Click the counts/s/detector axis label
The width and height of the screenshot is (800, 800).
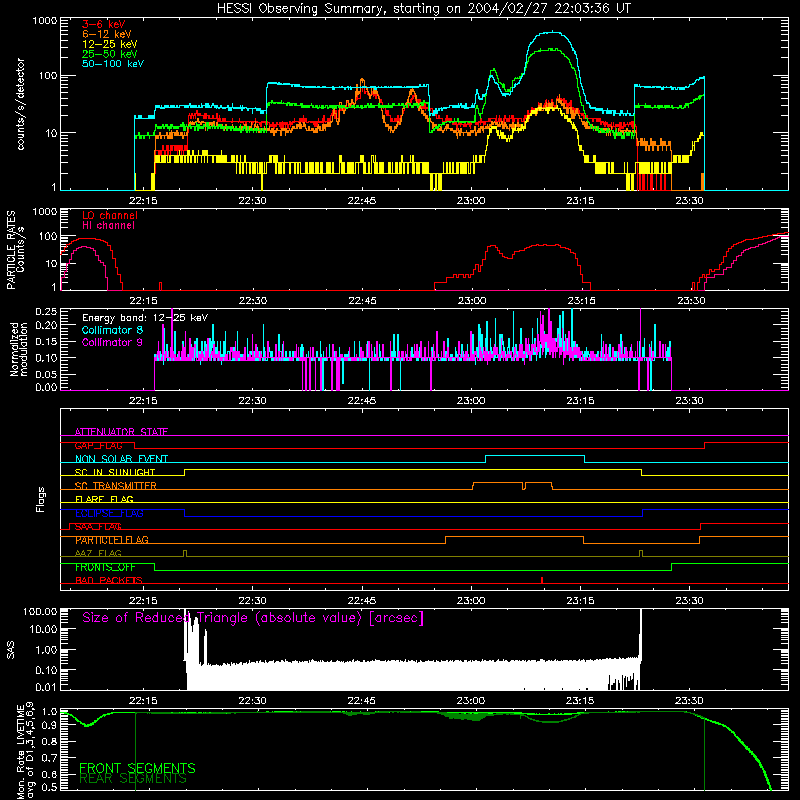pyautogui.click(x=20, y=104)
